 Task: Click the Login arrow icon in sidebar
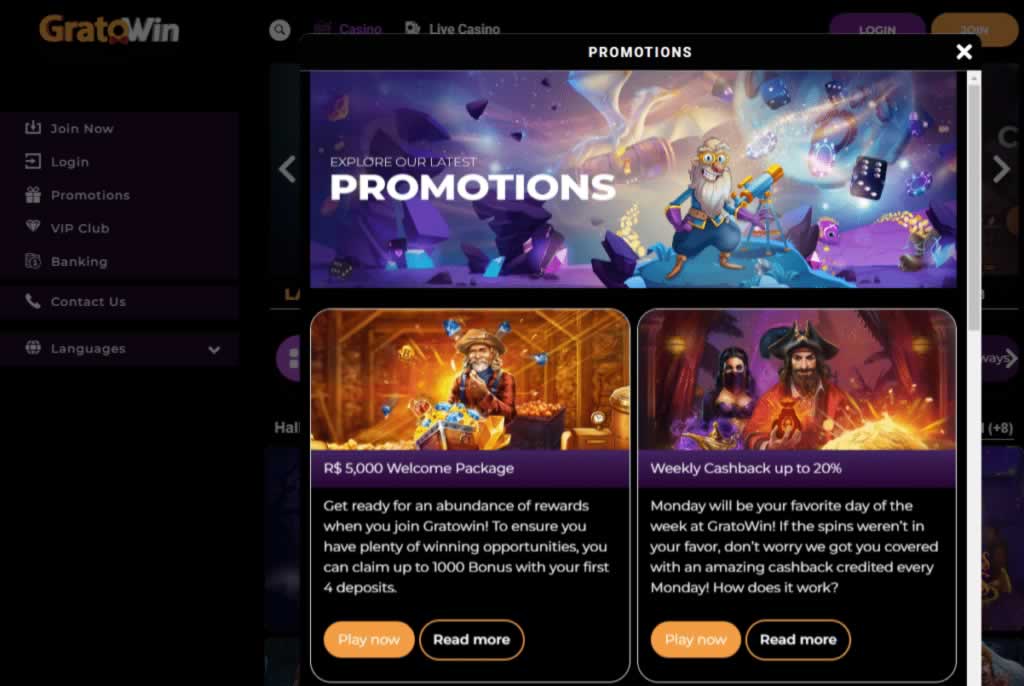tap(33, 161)
